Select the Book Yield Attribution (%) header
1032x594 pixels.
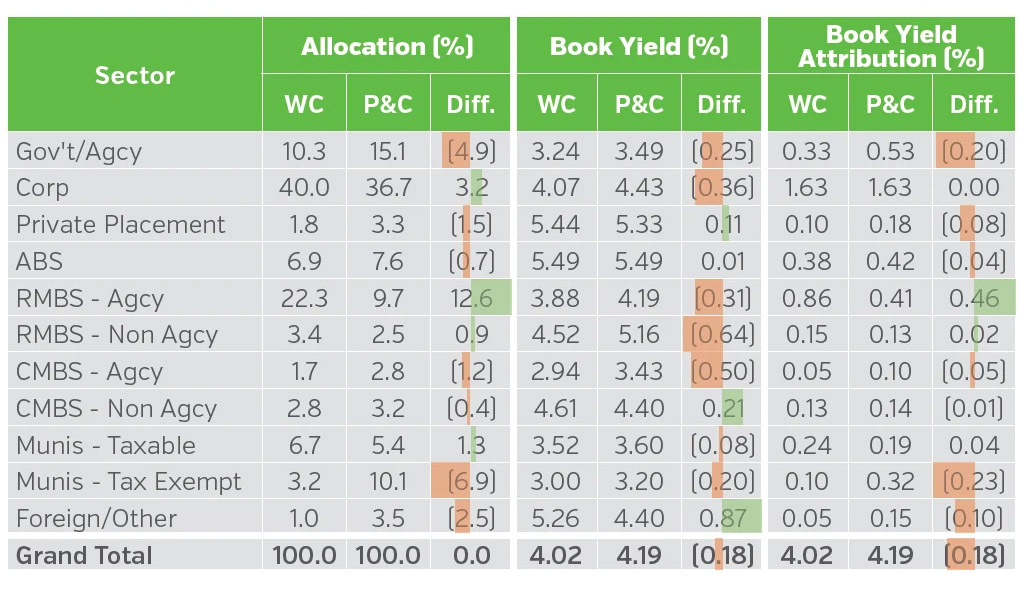click(891, 46)
